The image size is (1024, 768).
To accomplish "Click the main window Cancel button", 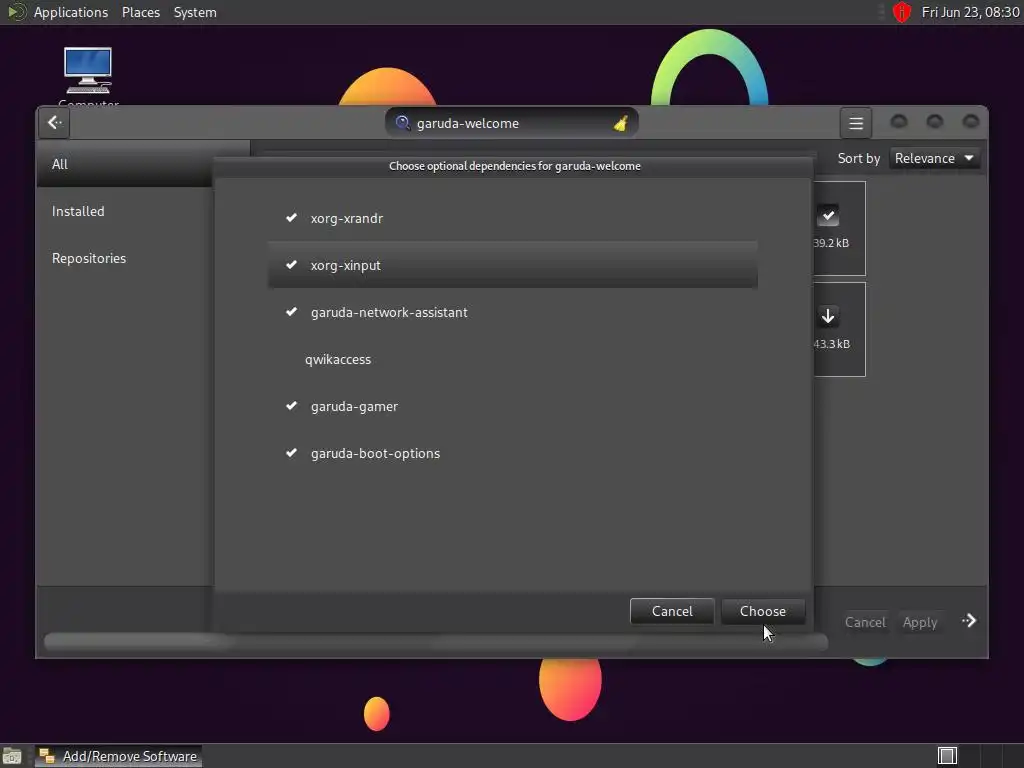I will point(865,622).
